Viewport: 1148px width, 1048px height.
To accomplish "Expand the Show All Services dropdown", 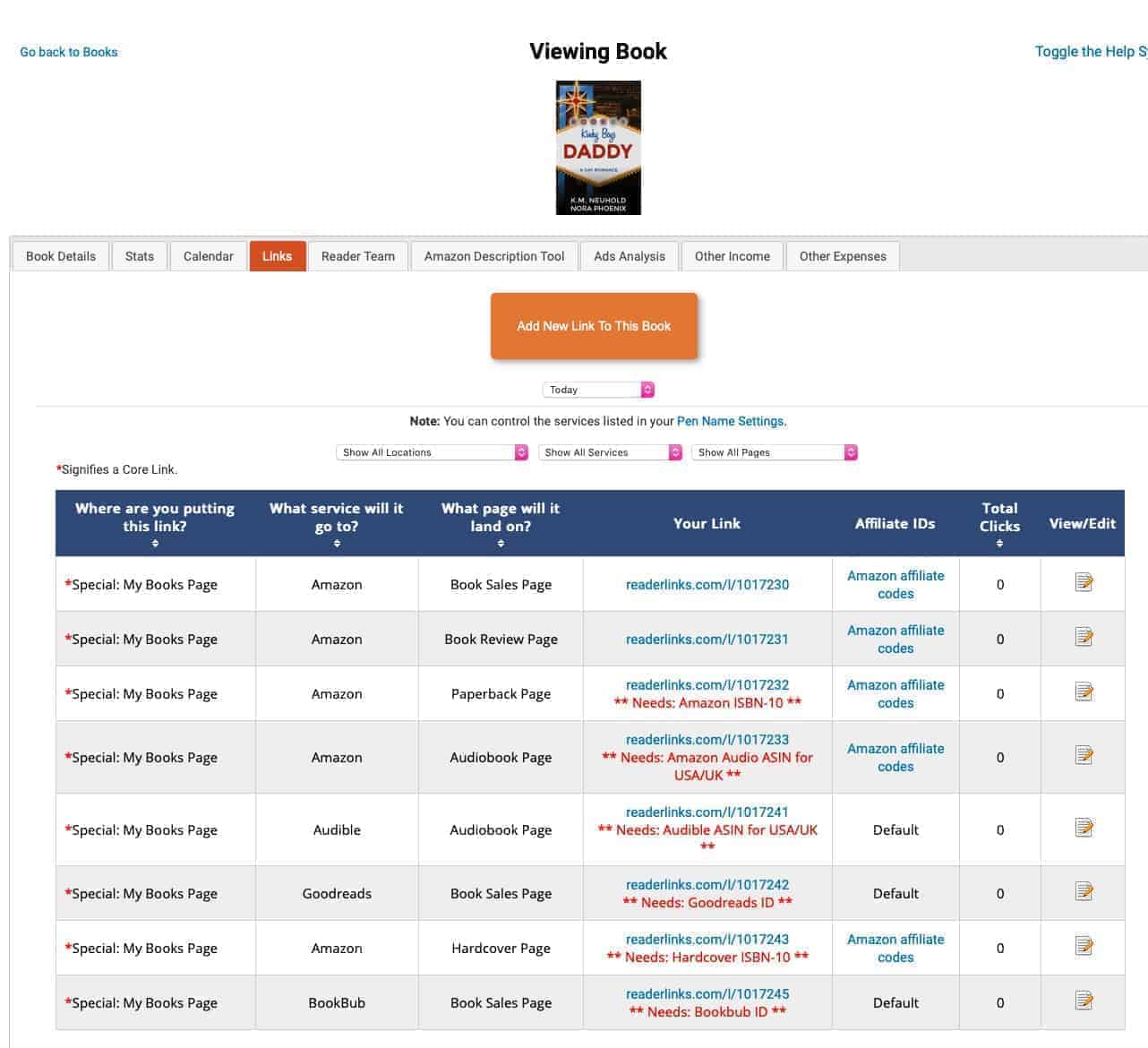I will click(610, 452).
